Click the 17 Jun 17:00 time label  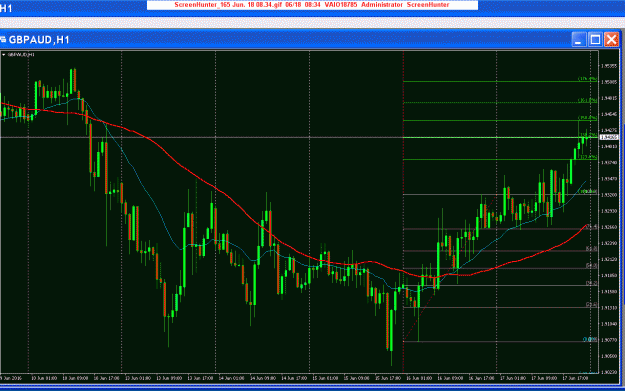(575, 378)
